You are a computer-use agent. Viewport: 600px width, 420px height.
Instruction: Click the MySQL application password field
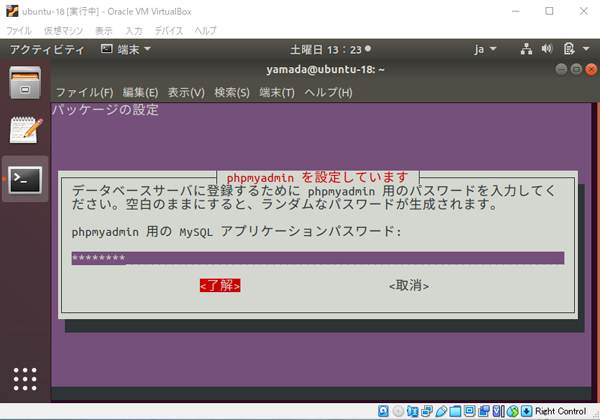point(318,258)
